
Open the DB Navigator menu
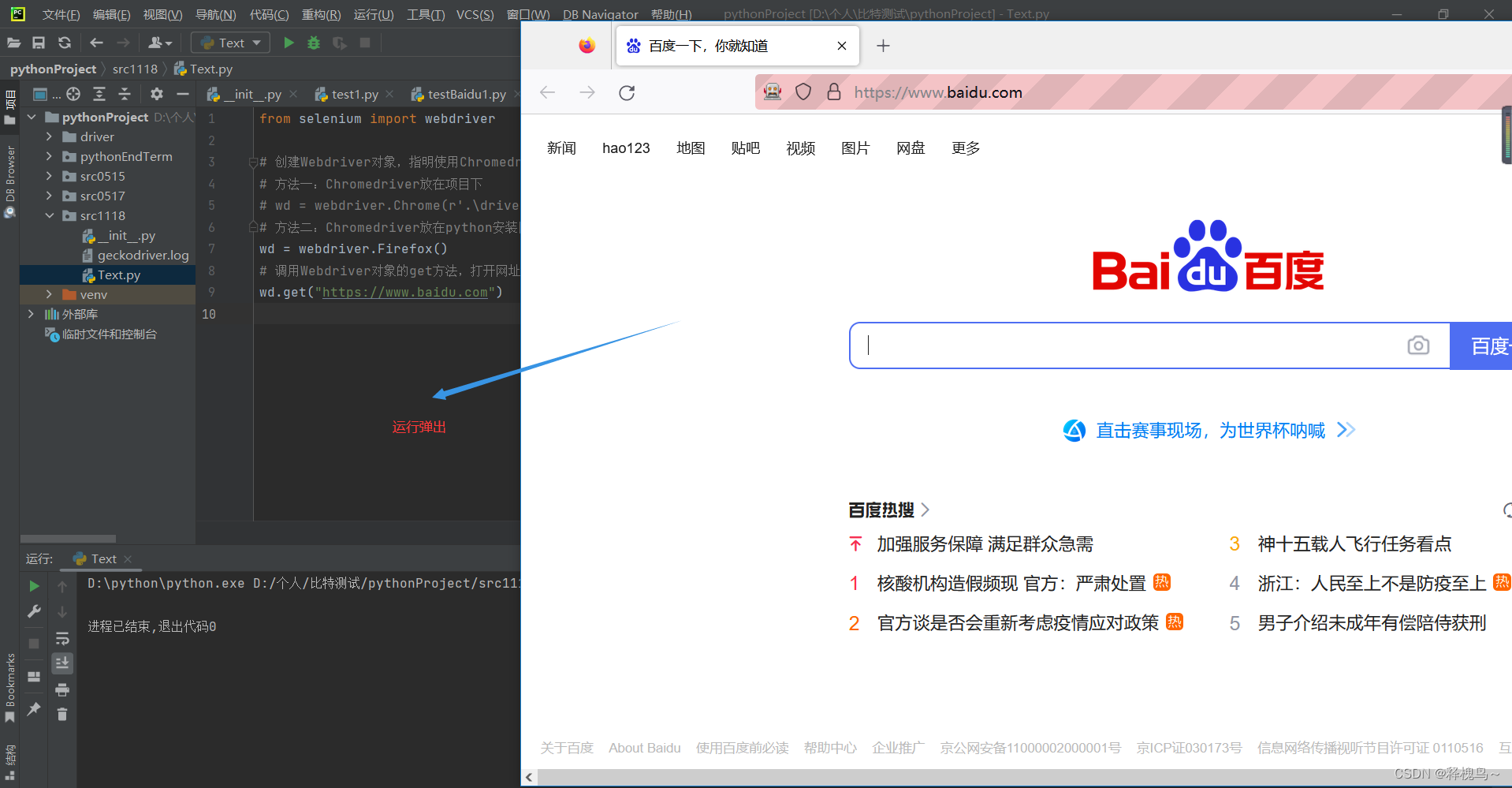(600, 14)
